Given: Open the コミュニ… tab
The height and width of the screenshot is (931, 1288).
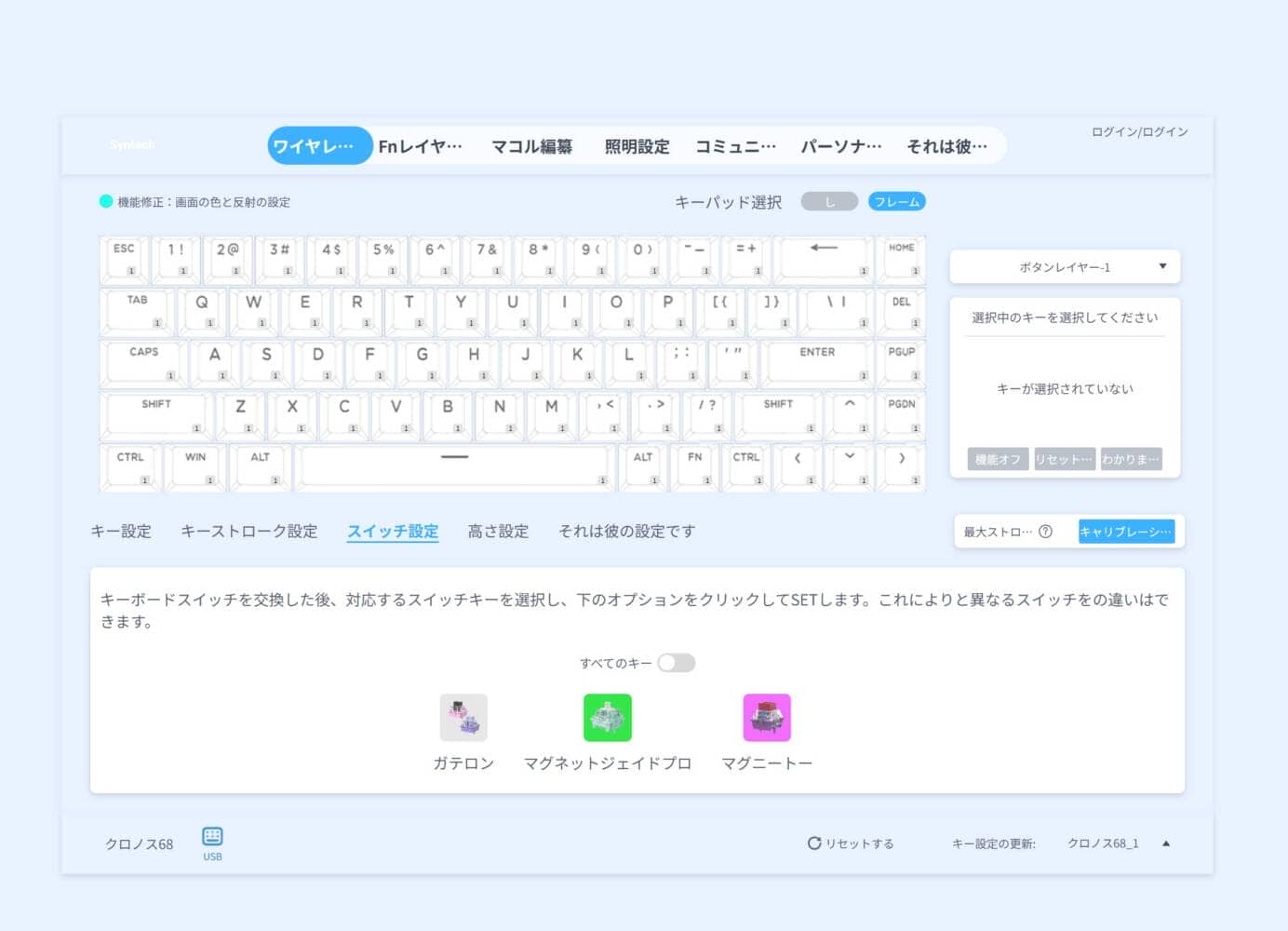Looking at the screenshot, I should coord(735,146).
